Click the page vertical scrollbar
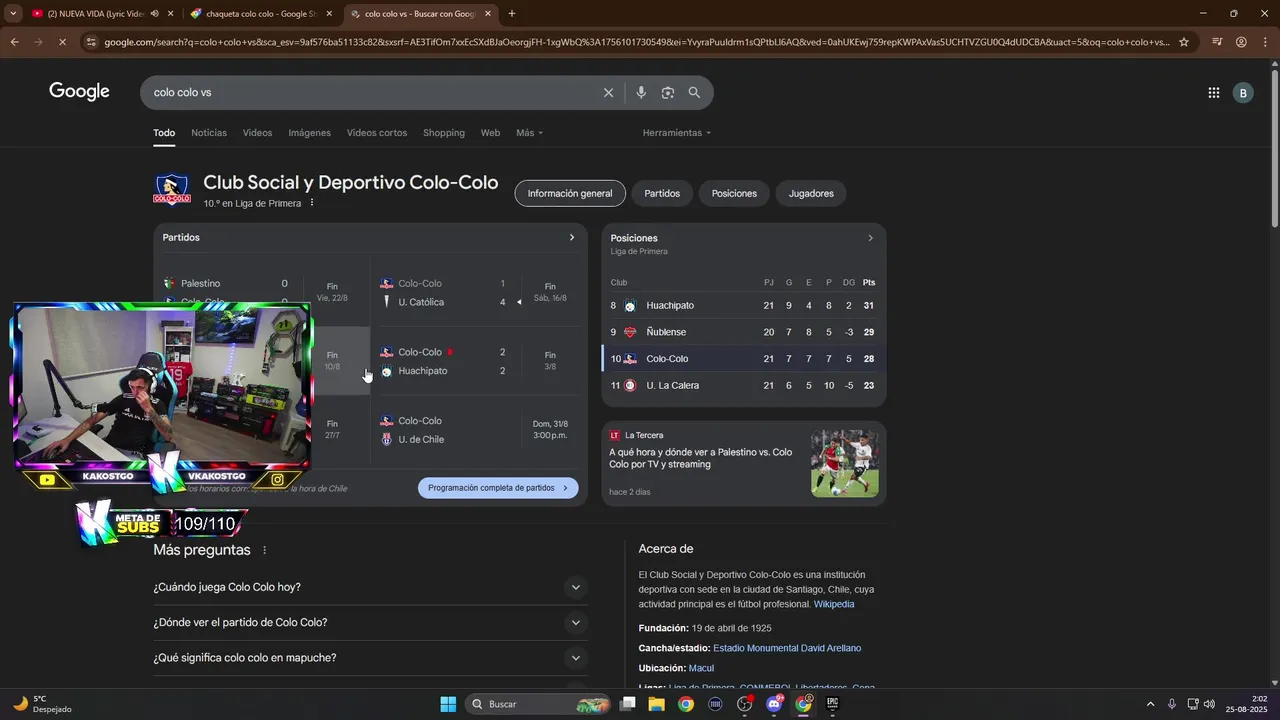The width and height of the screenshot is (1280, 720). pos(1274,150)
